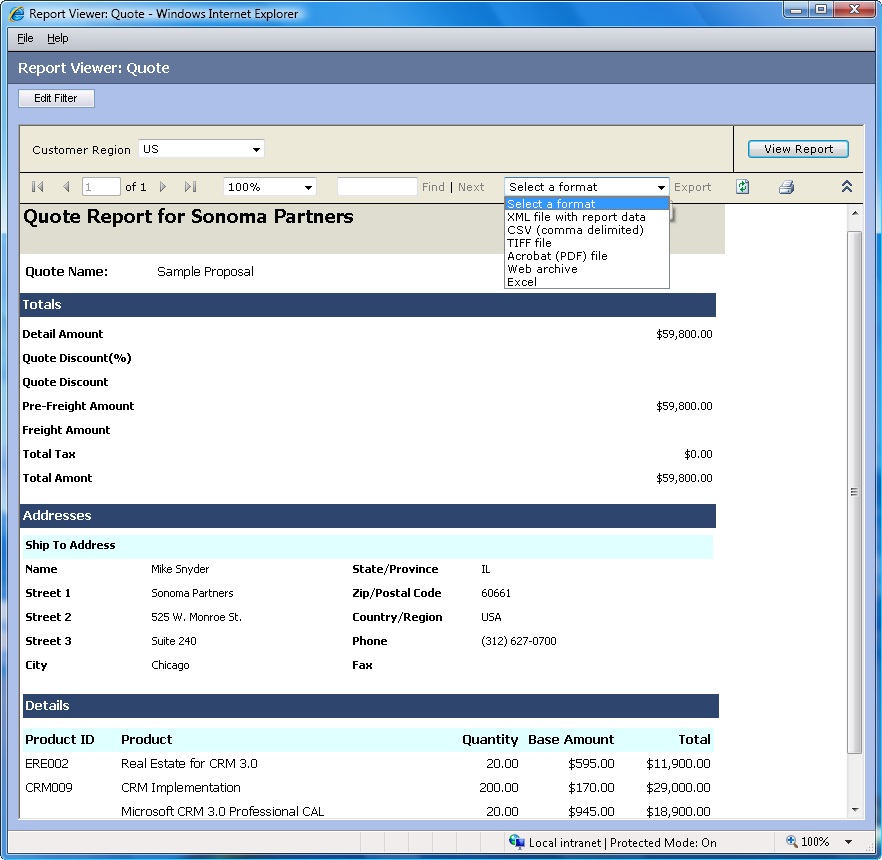The image size is (882, 860).
Task: Click the 'Mike Snyder' name value
Action: coord(180,569)
